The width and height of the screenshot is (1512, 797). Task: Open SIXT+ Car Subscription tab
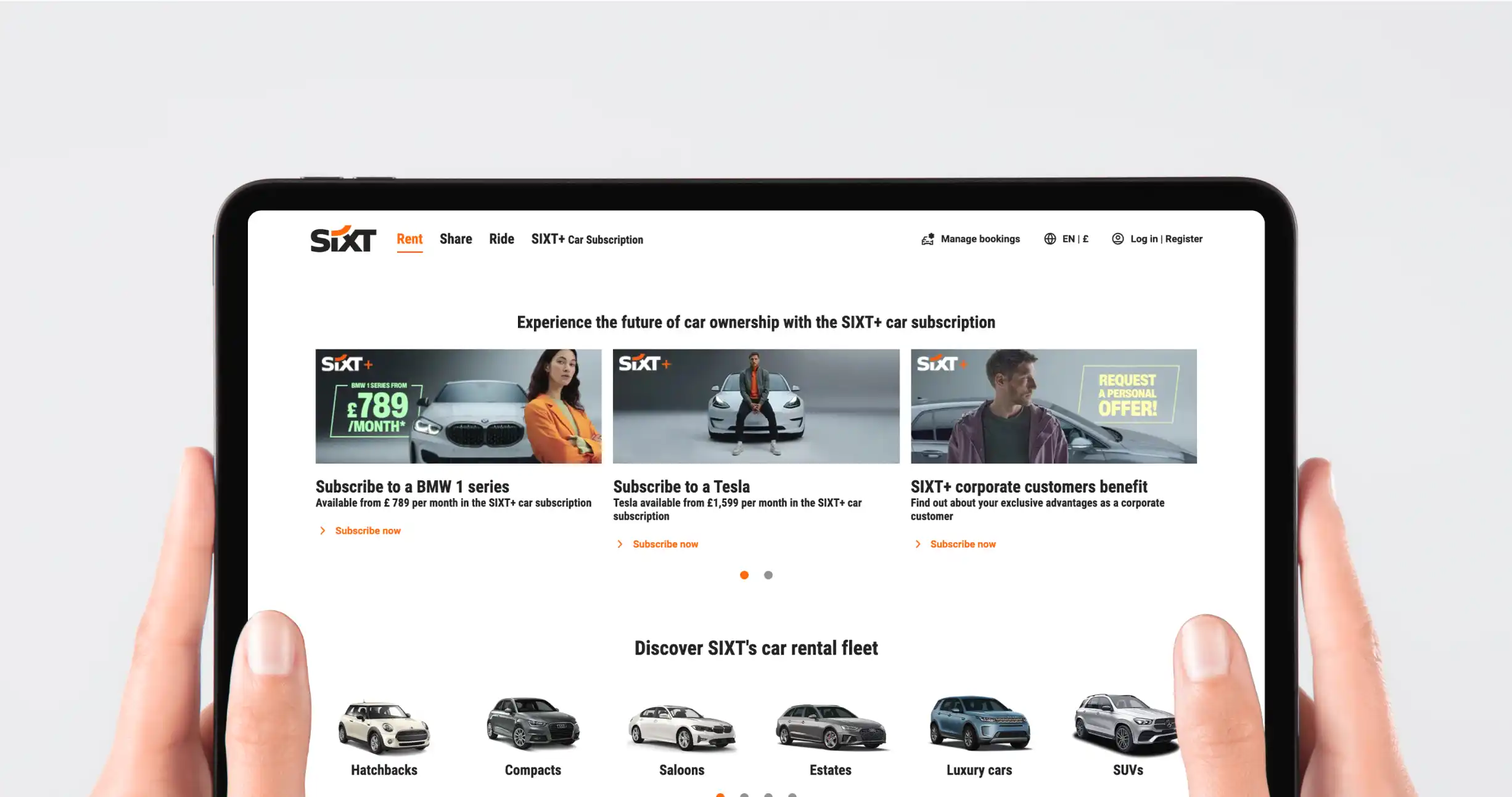[587, 239]
